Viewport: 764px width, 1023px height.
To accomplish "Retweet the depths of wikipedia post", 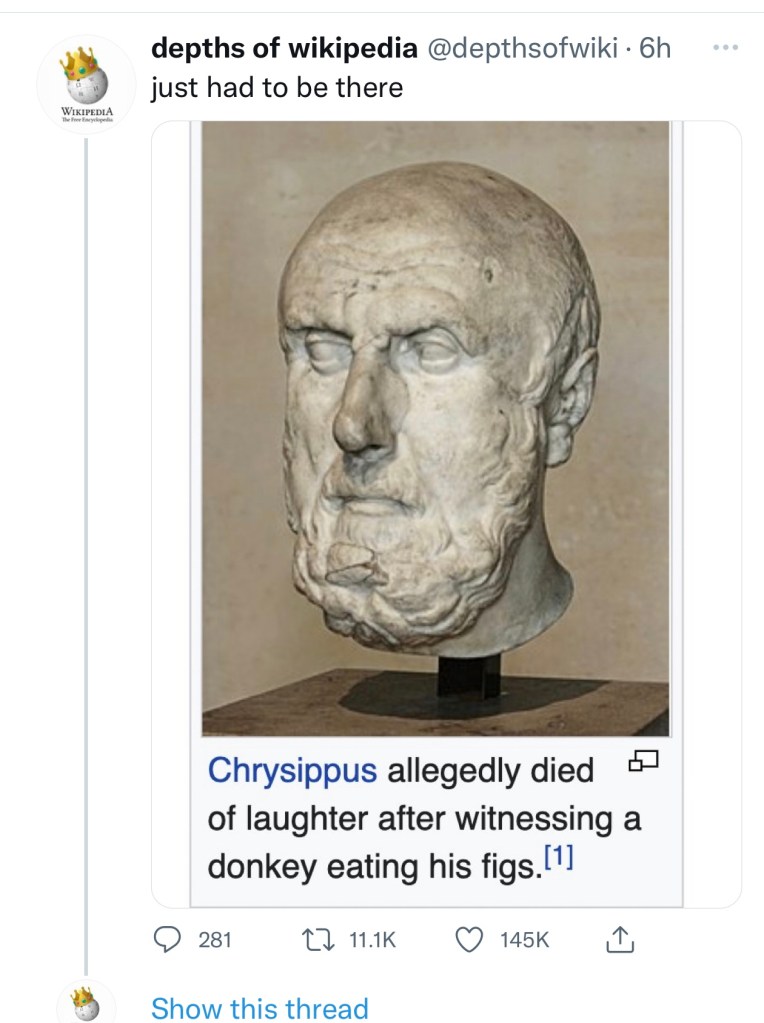I will click(318, 939).
